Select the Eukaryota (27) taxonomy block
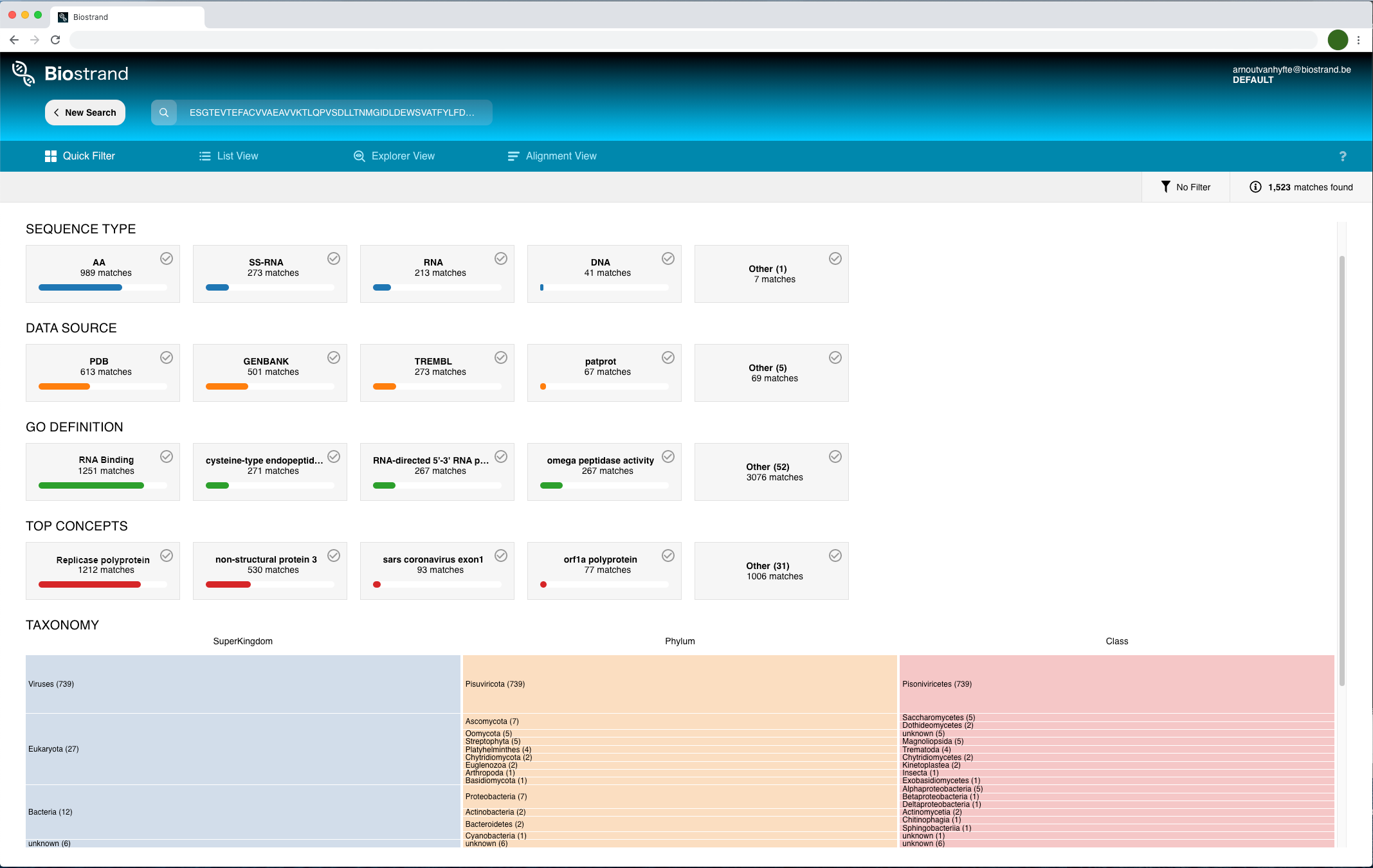 coord(243,749)
